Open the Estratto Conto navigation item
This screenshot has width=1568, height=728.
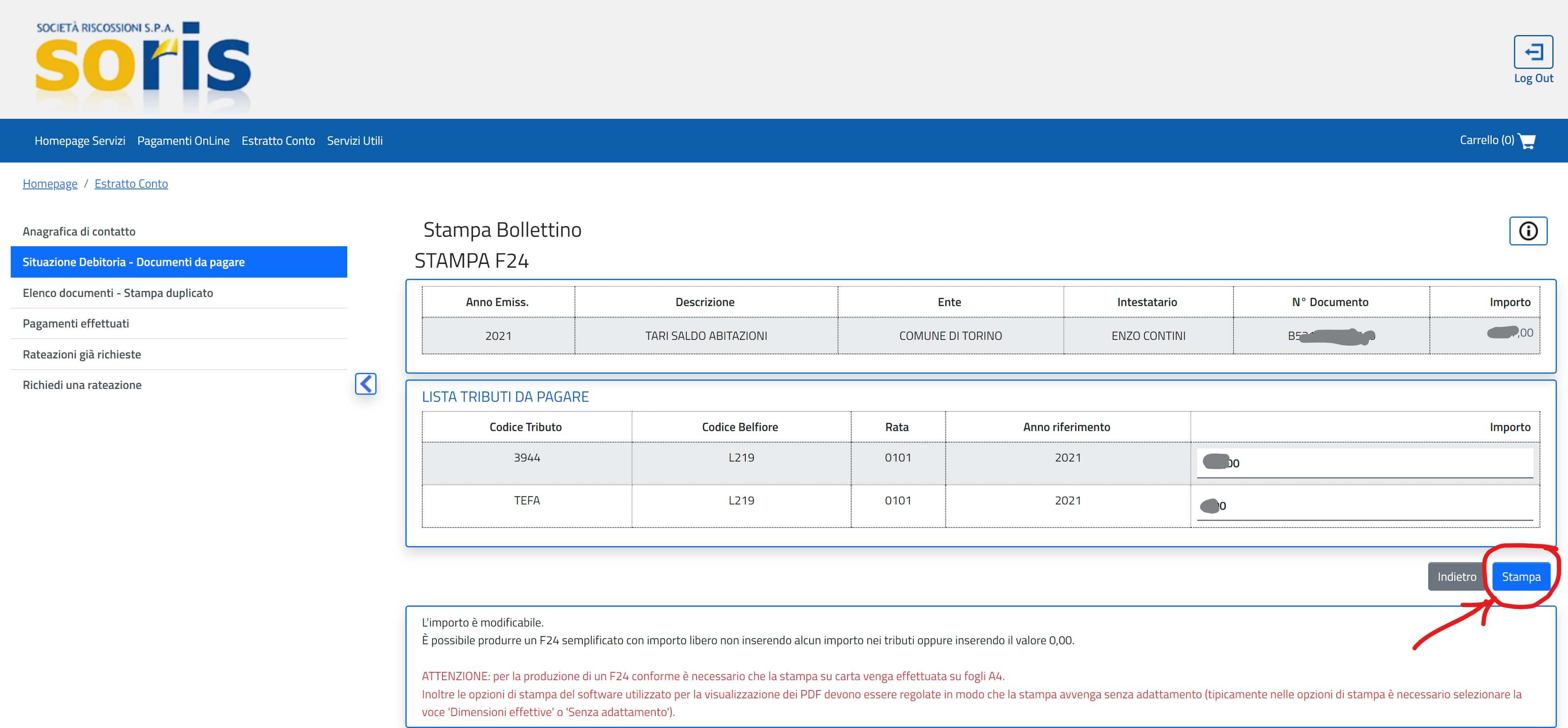(x=278, y=141)
